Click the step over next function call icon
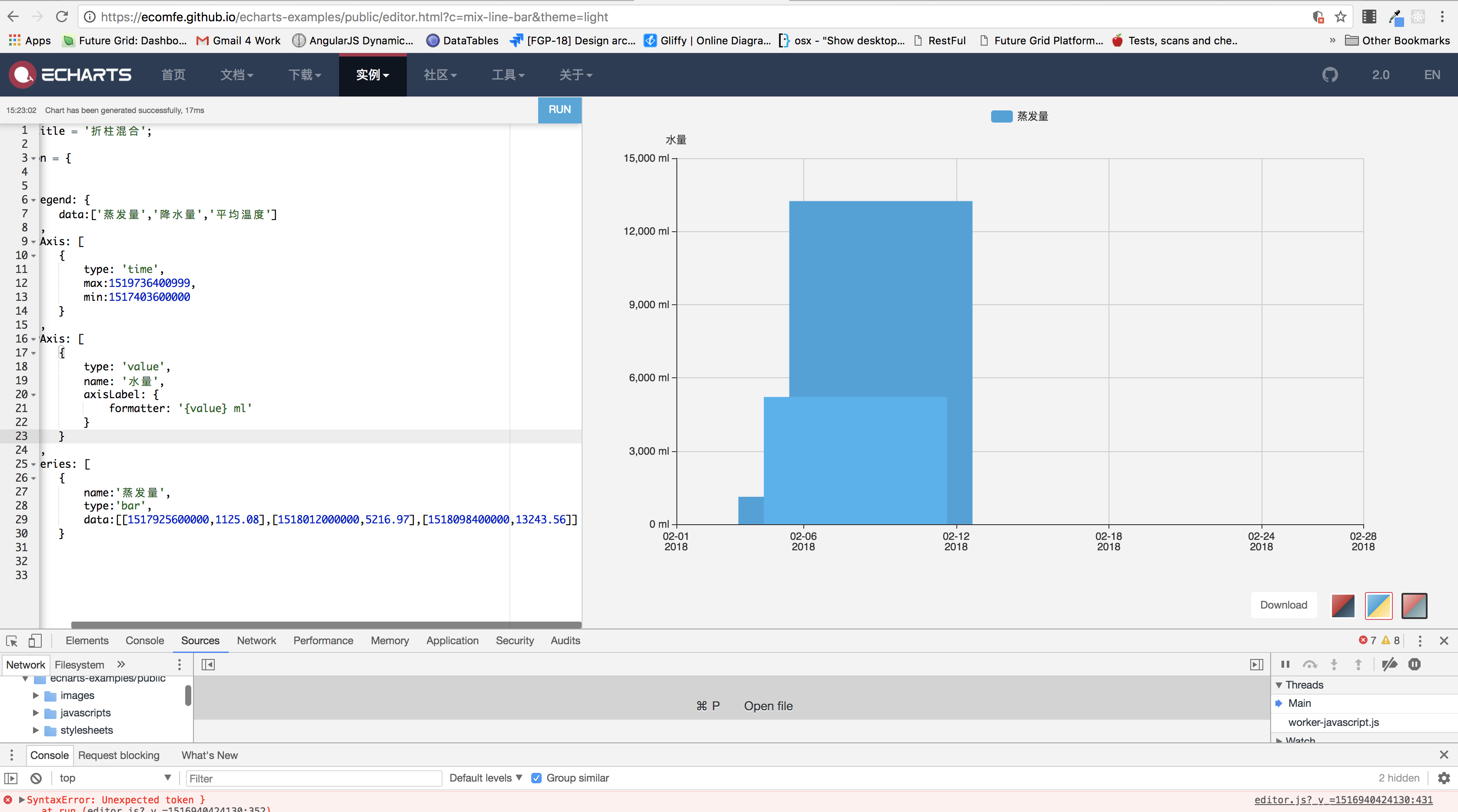This screenshot has height=812, width=1458. (x=1310, y=664)
